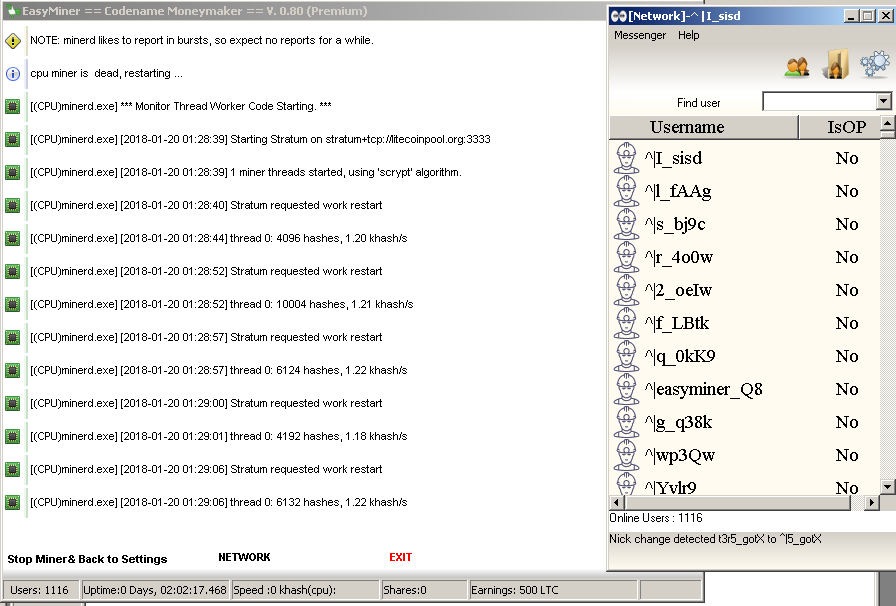Focus the Find user input field
The height and width of the screenshot is (606, 896).
click(x=820, y=102)
